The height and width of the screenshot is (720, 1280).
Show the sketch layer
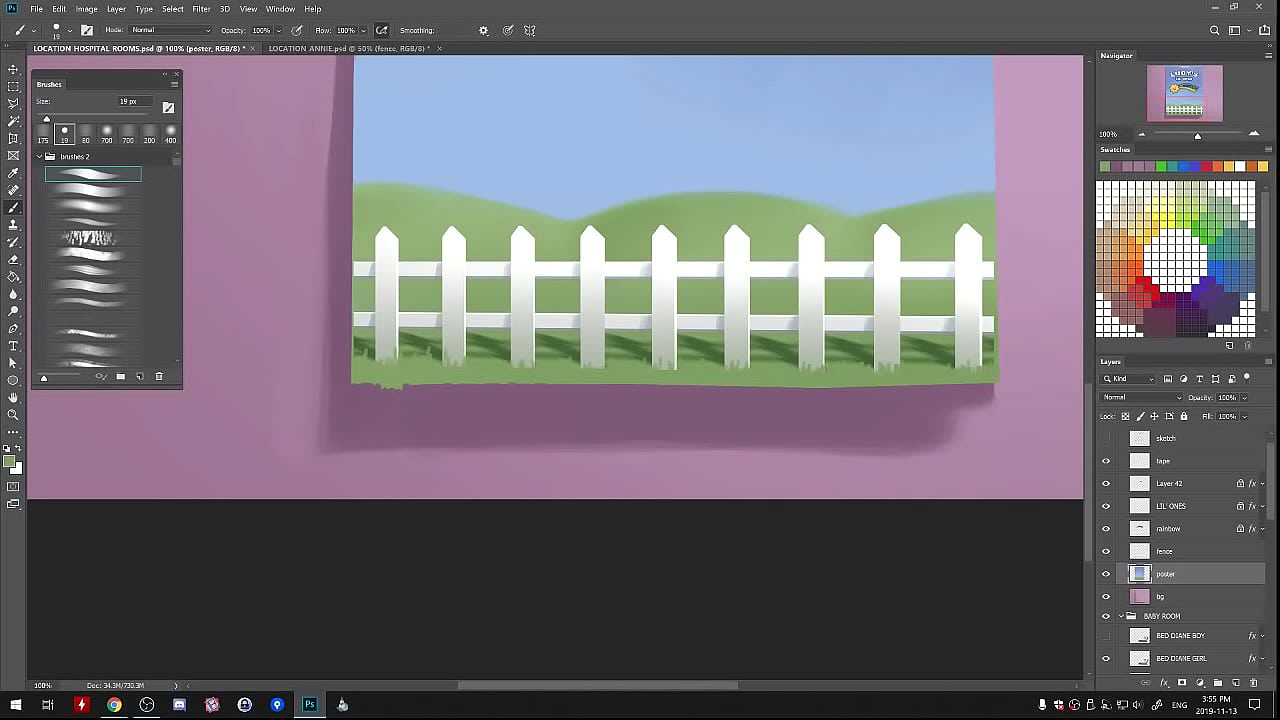pyautogui.click(x=1106, y=438)
